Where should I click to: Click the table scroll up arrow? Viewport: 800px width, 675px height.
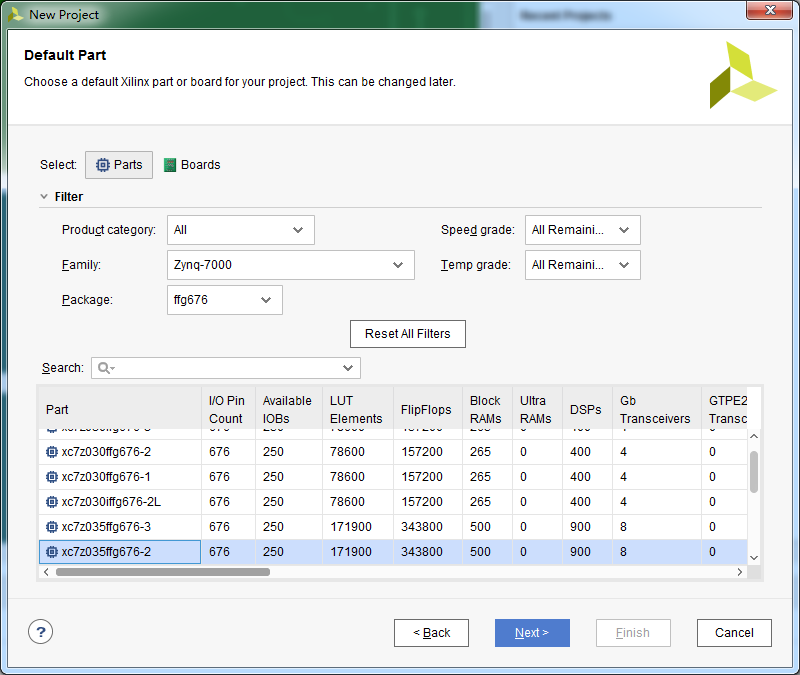[754, 436]
